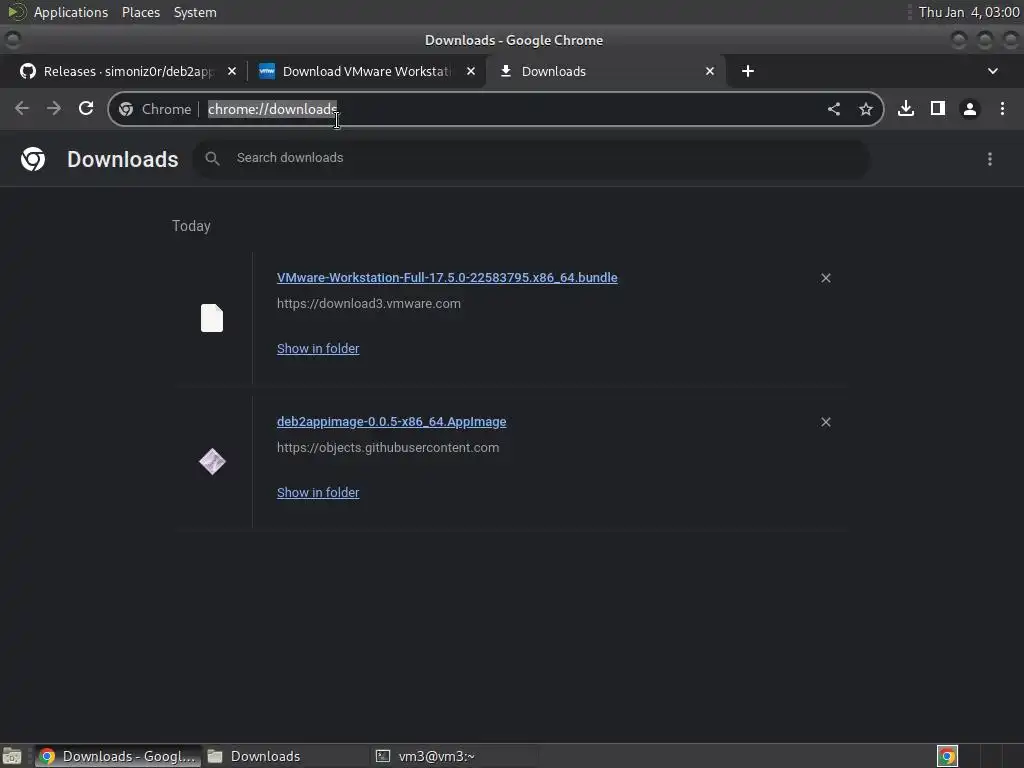The width and height of the screenshot is (1024, 768).
Task: Click https://download3.vmware.com source text
Action: [x=368, y=304]
